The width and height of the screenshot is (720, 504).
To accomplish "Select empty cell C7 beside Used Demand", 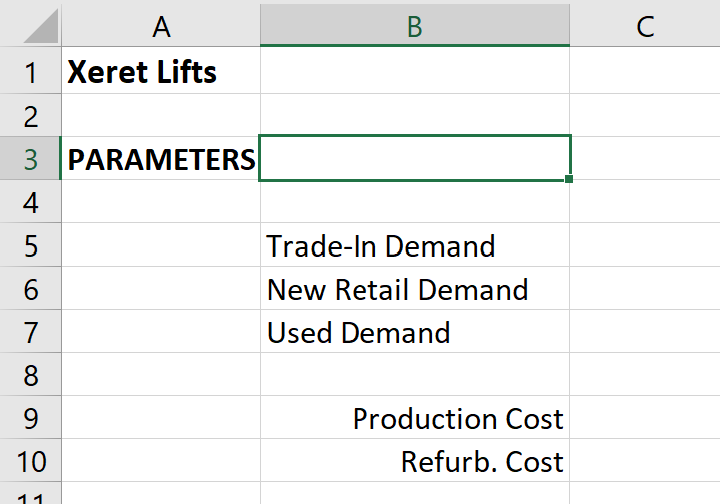I will click(645, 331).
